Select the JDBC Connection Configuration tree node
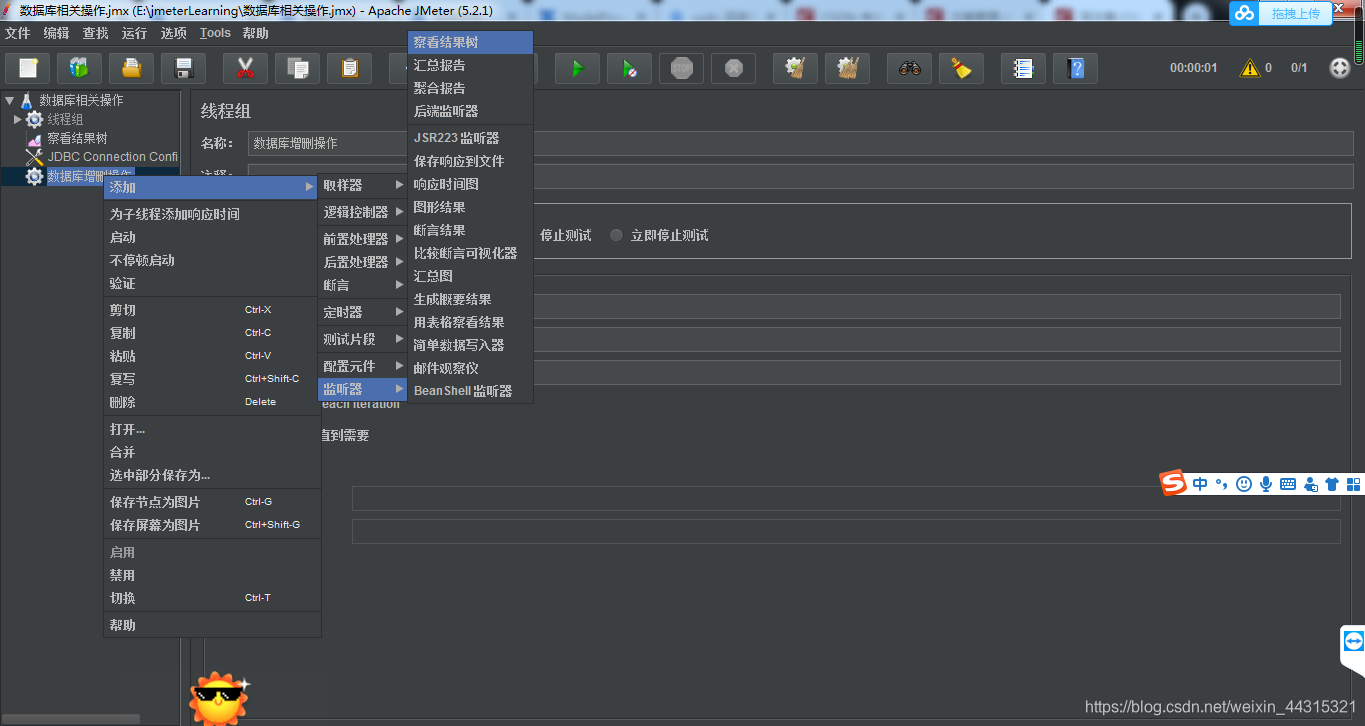1365x726 pixels. (112, 157)
